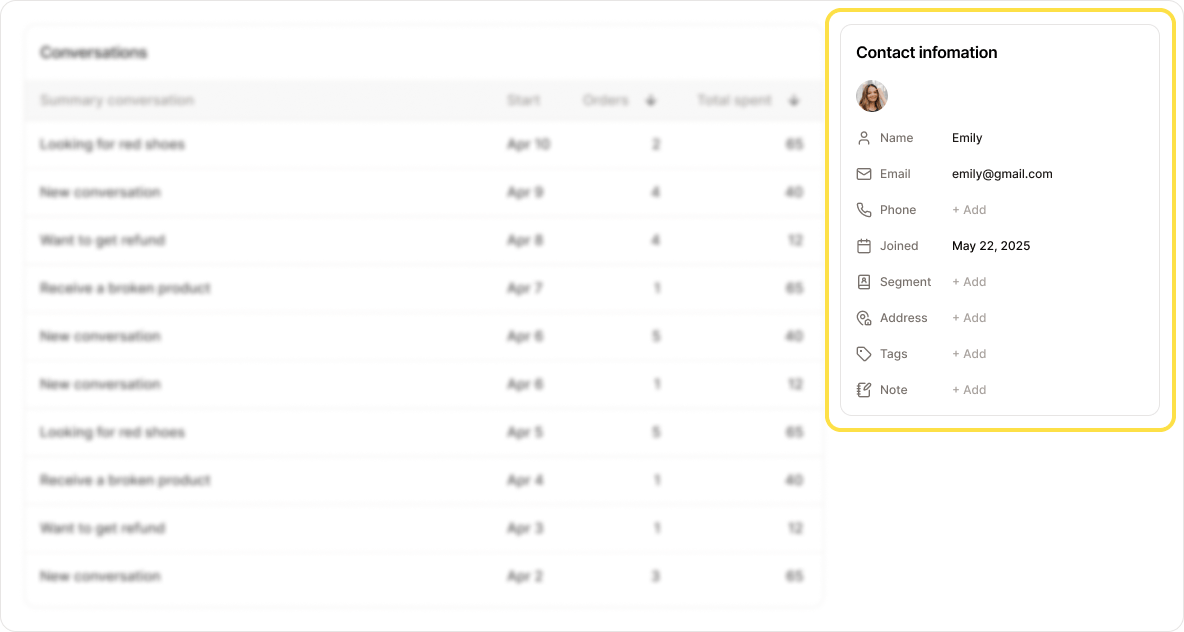
Task: Click the email address emily@gmail.com
Action: pos(1002,174)
